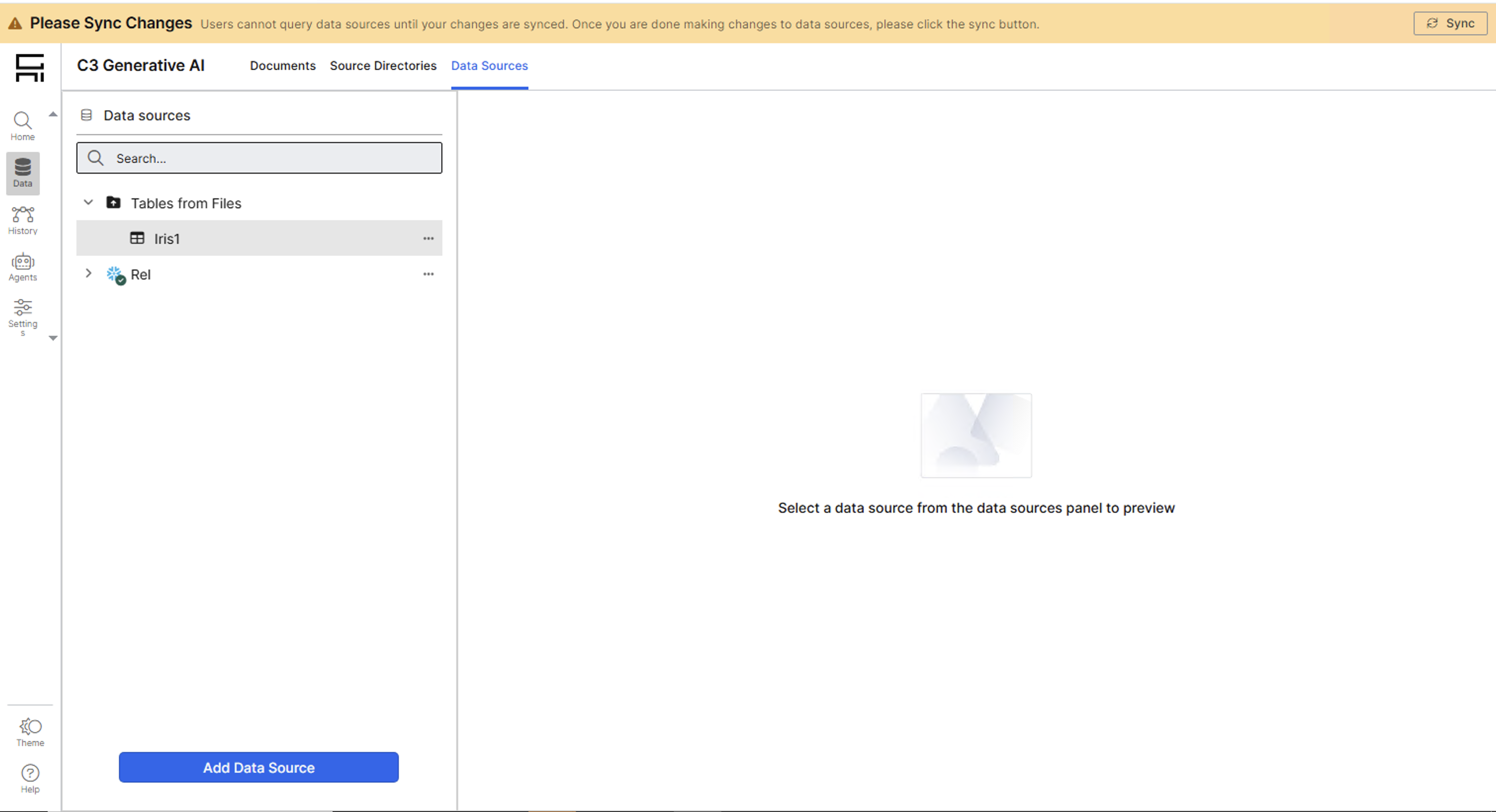The width and height of the screenshot is (1496, 812).
Task: Click the C3 logo icon
Action: (x=30, y=68)
